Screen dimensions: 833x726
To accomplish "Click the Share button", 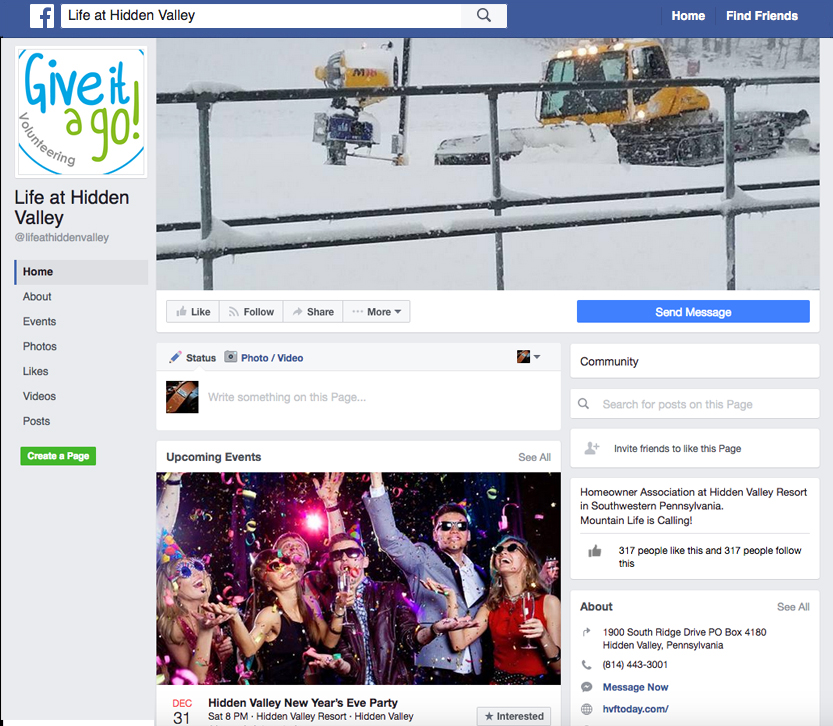I will tap(313, 312).
